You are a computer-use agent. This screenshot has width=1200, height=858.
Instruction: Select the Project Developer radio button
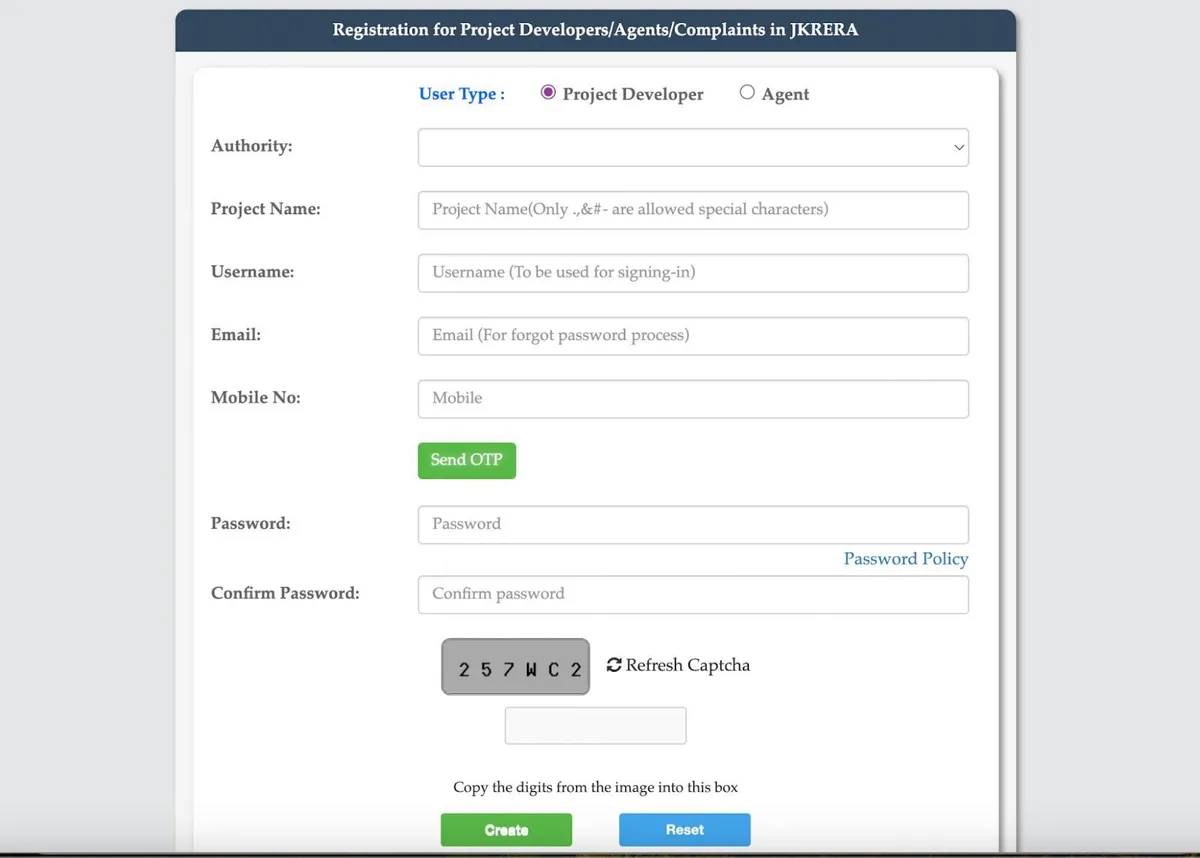pyautogui.click(x=548, y=93)
